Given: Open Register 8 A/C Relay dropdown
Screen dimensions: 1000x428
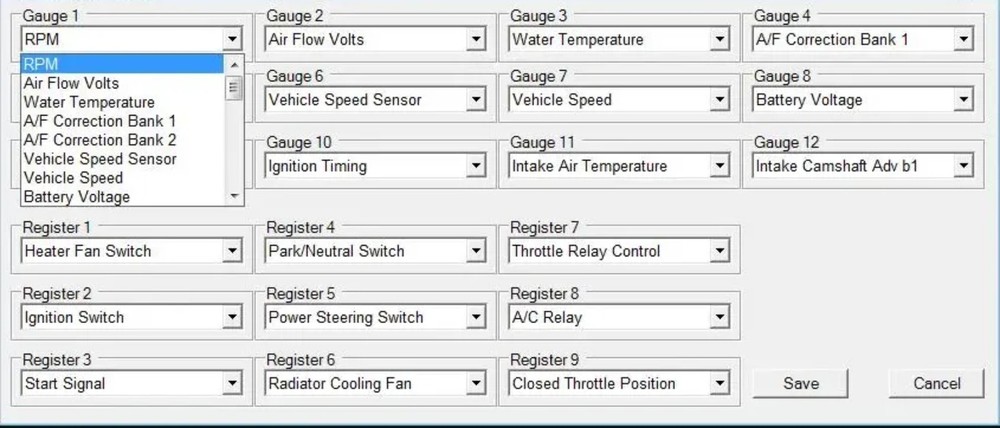Looking at the screenshot, I should pyautogui.click(x=720, y=317).
